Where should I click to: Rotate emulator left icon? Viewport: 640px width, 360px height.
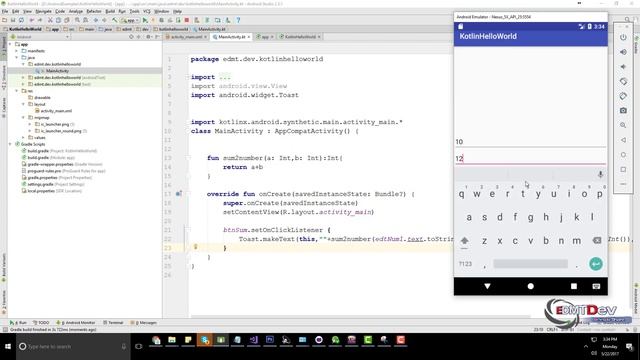point(623,81)
